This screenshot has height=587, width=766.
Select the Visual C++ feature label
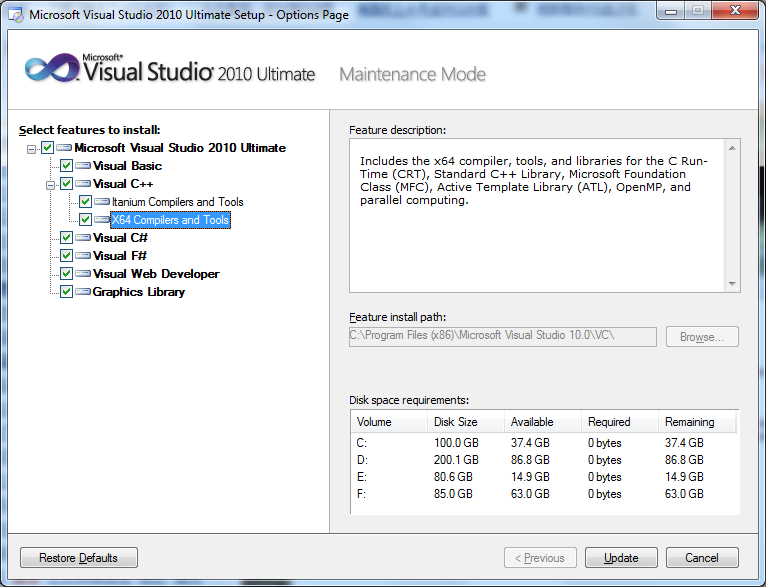[123, 184]
